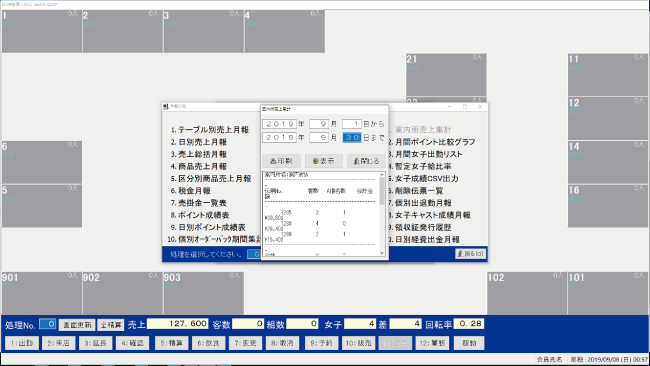Select ポイント成績表 menu item
The width and height of the screenshot is (650, 366).
pos(200,215)
